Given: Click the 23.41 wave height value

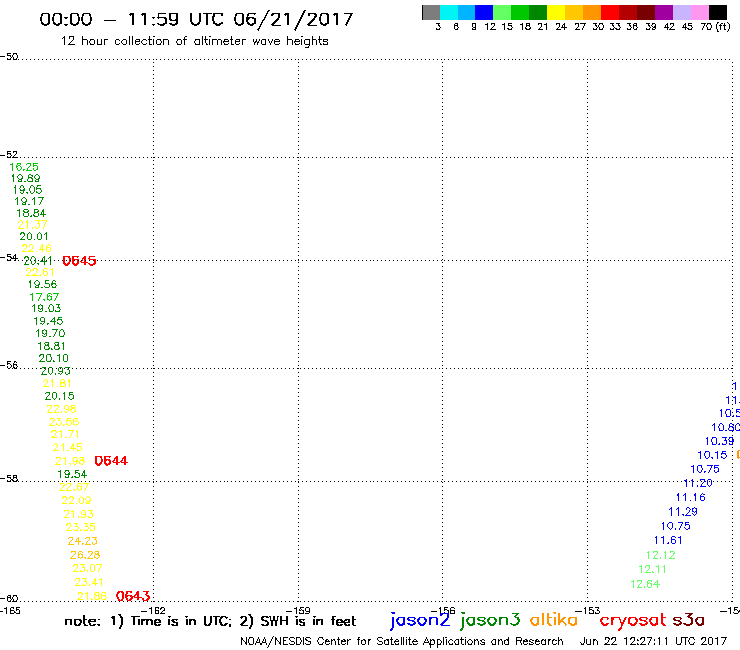Looking at the screenshot, I should [x=89, y=582].
